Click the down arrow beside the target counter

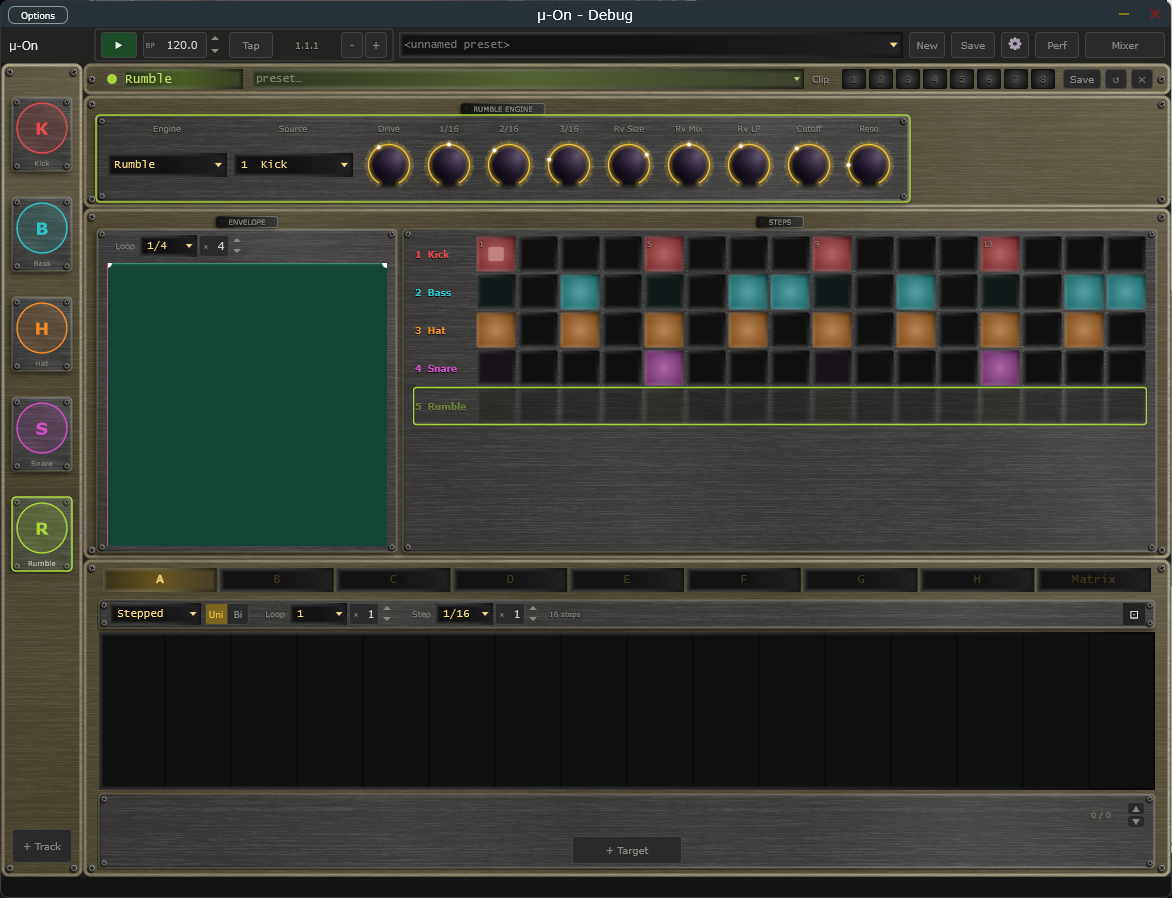[1135, 822]
